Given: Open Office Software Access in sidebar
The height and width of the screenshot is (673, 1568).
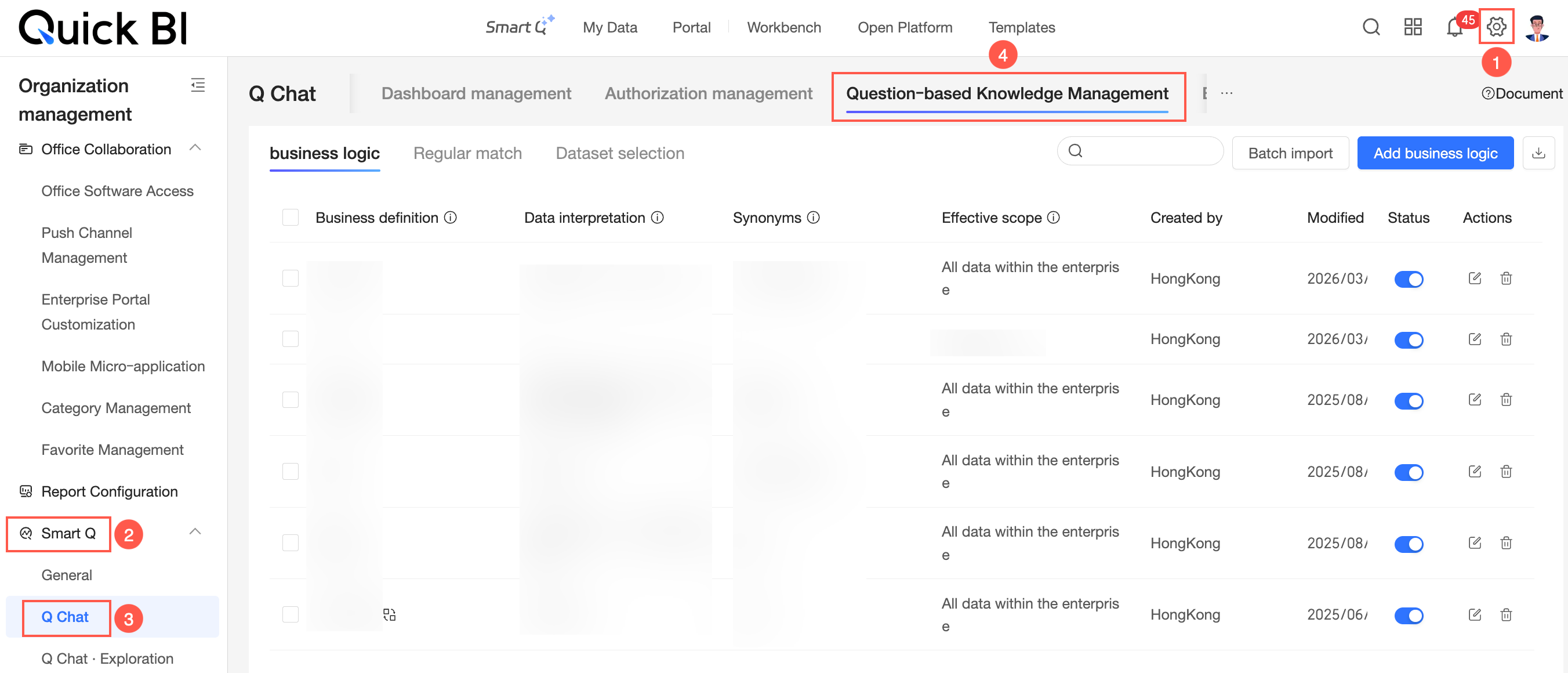Looking at the screenshot, I should 118,191.
